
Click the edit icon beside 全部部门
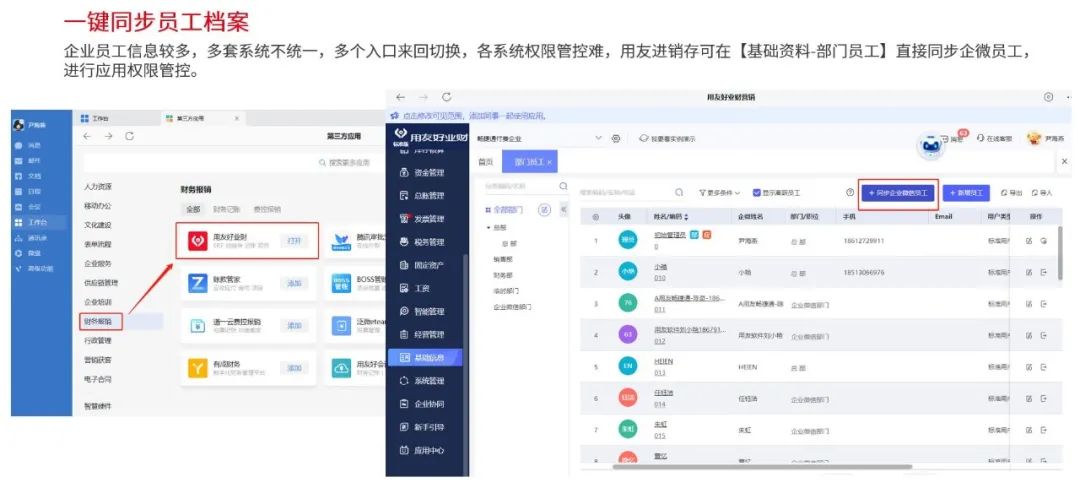coord(544,210)
